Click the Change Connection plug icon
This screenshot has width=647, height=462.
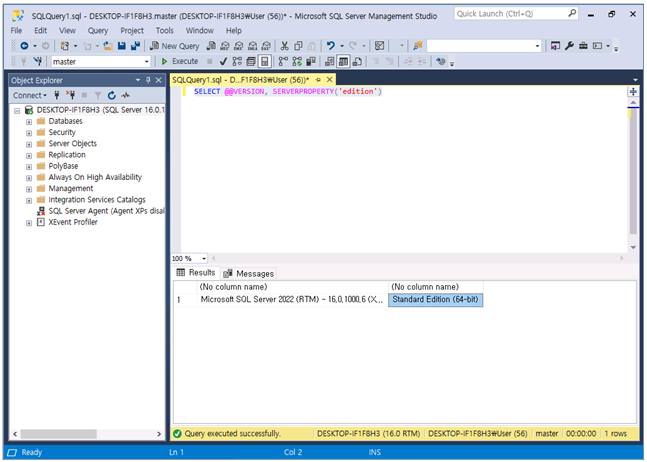(38, 61)
